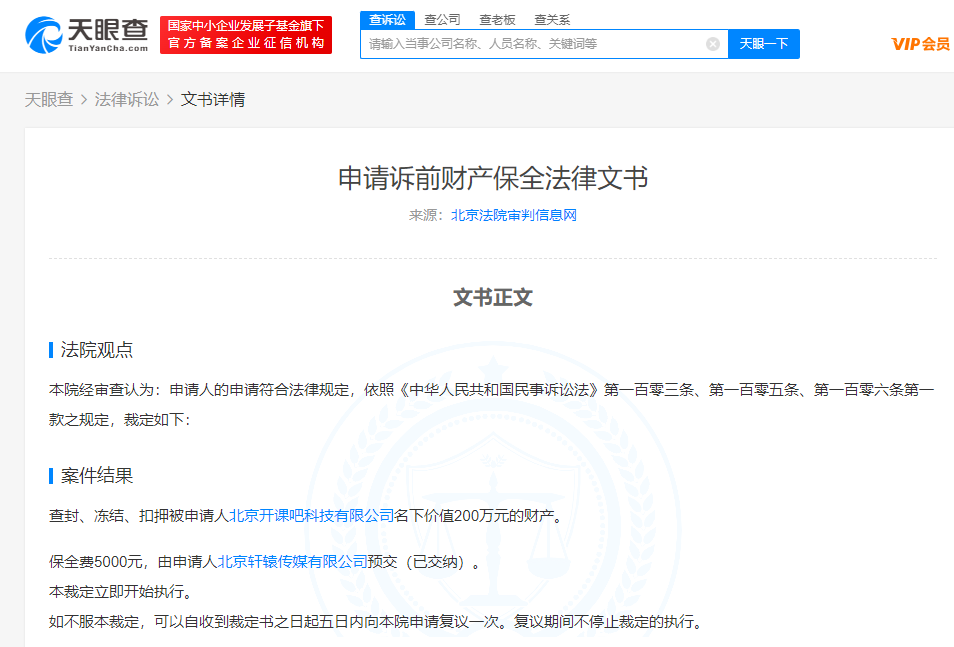Switch to the 查公司 tab
The image size is (954, 647).
(x=442, y=20)
